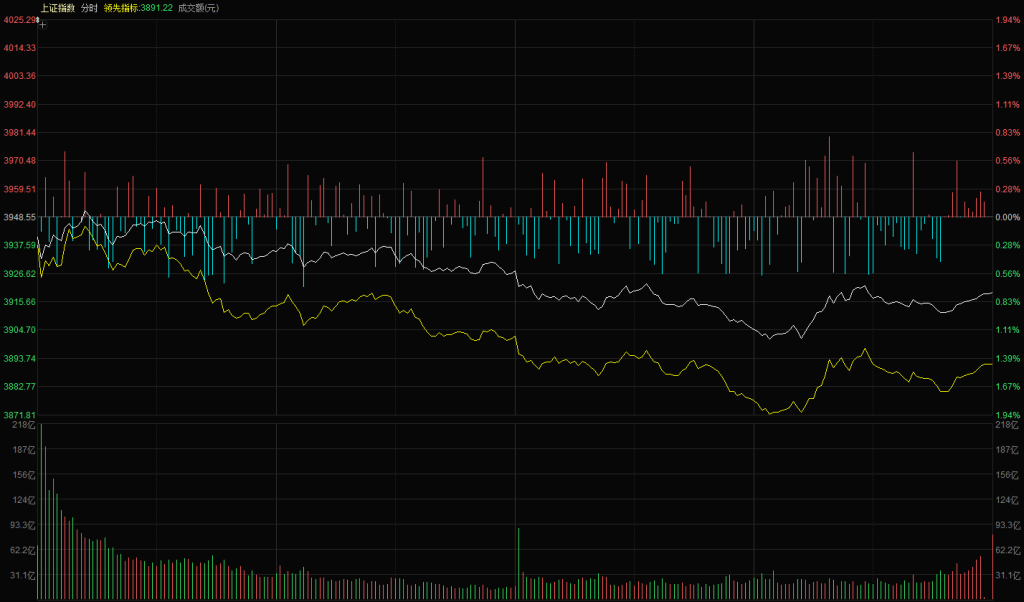Click the 3891.22 leading indicator value

[158, 7]
